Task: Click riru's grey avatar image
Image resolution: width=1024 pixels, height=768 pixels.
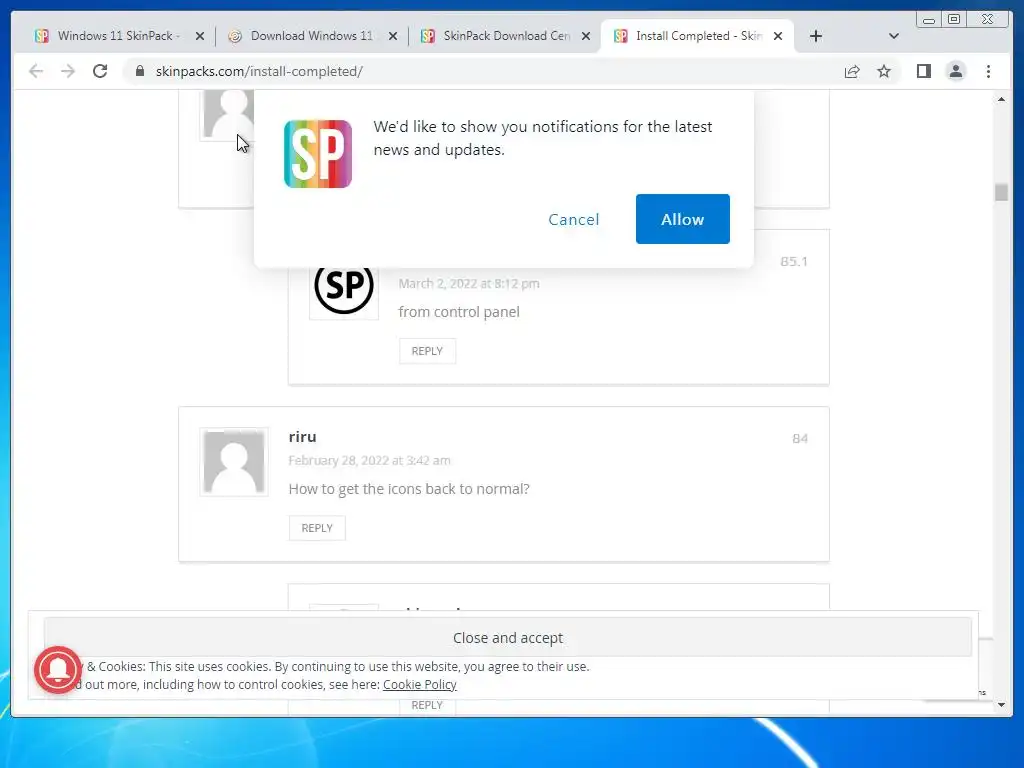Action: tap(234, 462)
